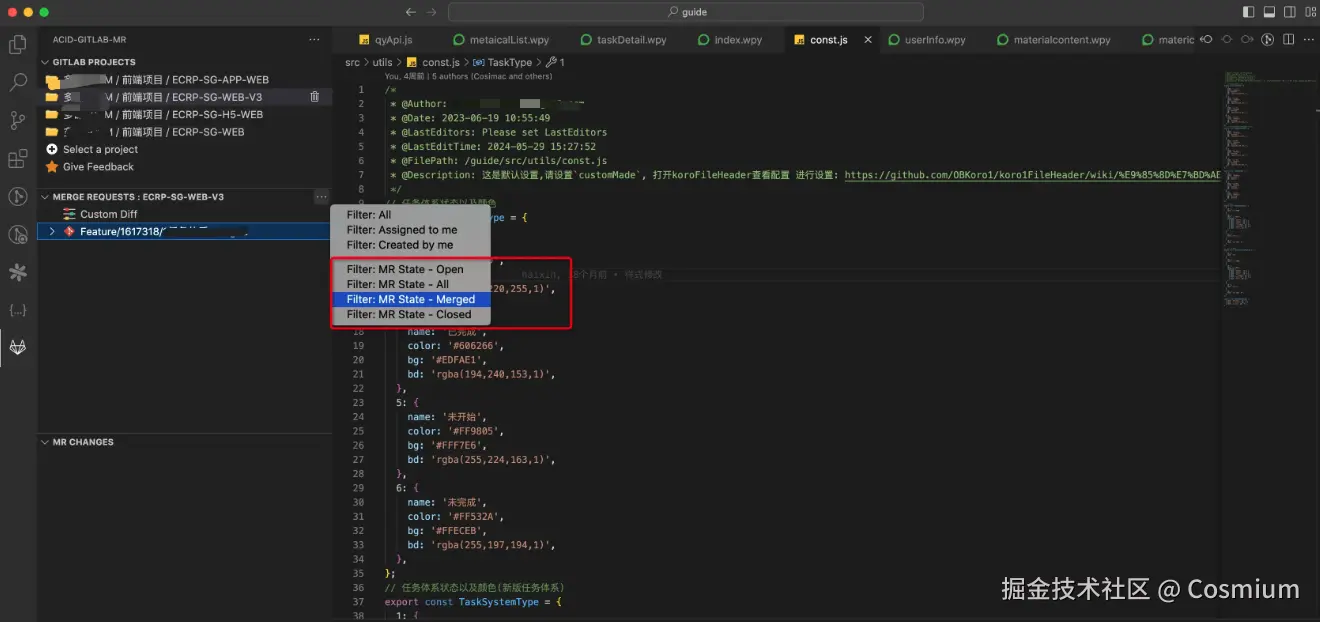Screen dimensions: 1320x622
Task: Go to previous change in editor toolbar
Action: pos(1206,40)
